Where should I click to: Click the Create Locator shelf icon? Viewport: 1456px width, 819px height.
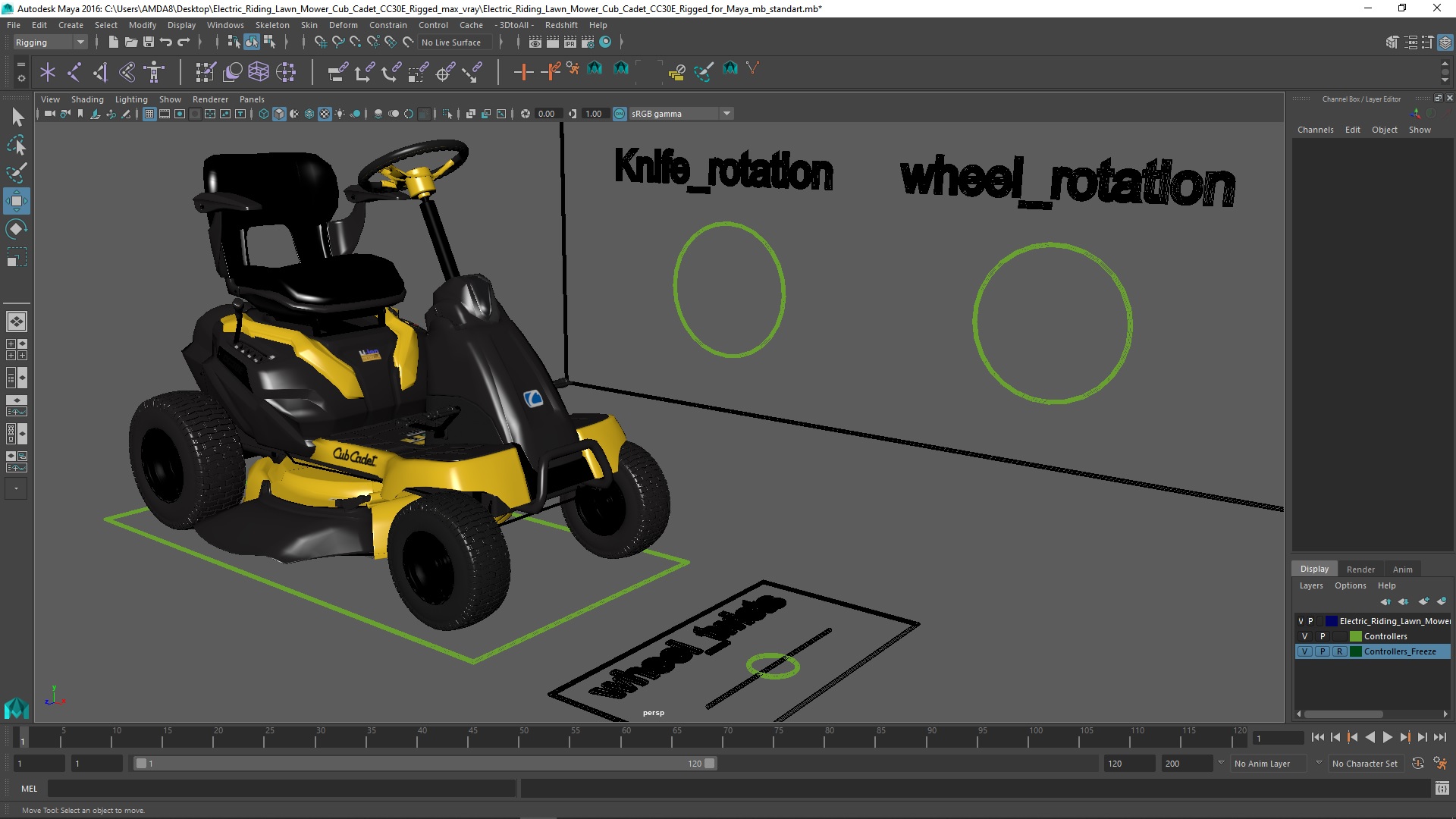[x=48, y=72]
